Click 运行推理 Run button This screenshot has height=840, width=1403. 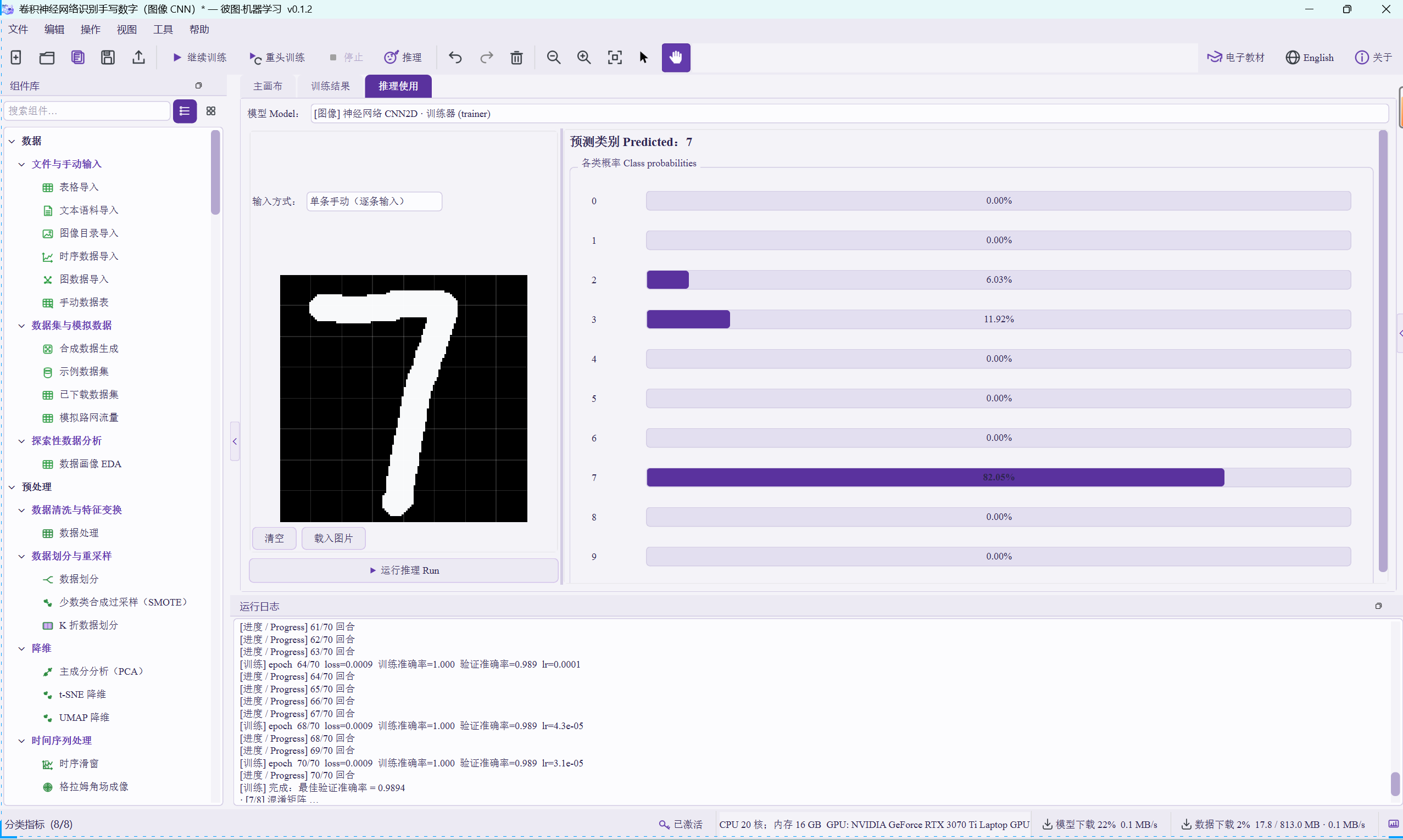[x=404, y=570]
